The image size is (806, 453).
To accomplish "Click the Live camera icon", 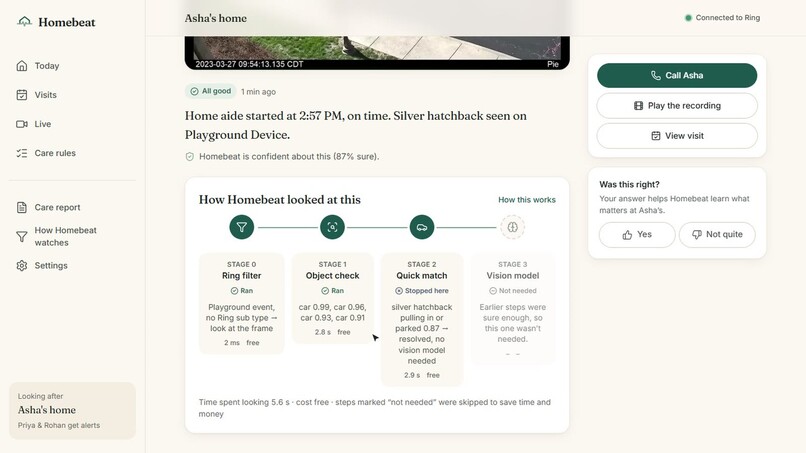I will (x=22, y=124).
